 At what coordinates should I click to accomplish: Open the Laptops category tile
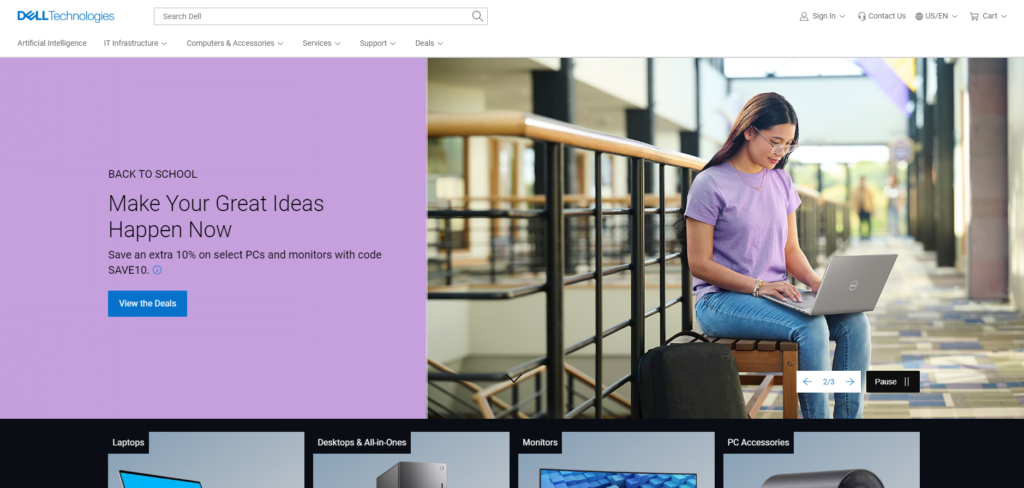point(206,460)
